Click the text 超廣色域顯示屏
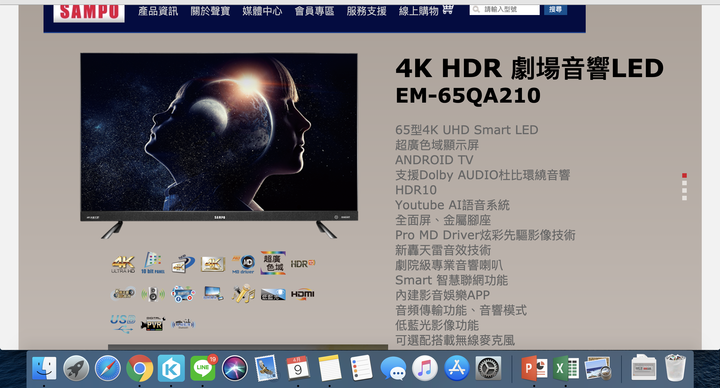 437,145
